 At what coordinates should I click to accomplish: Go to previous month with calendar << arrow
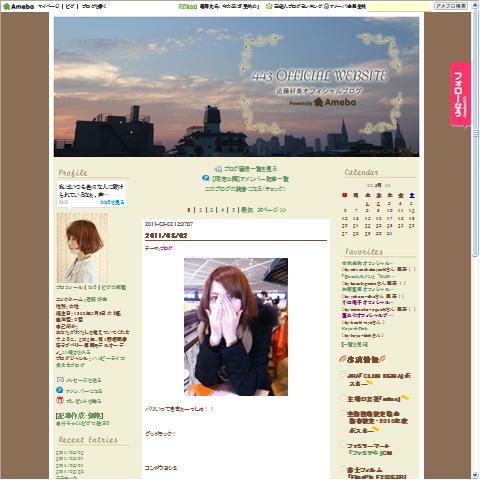click(370, 185)
